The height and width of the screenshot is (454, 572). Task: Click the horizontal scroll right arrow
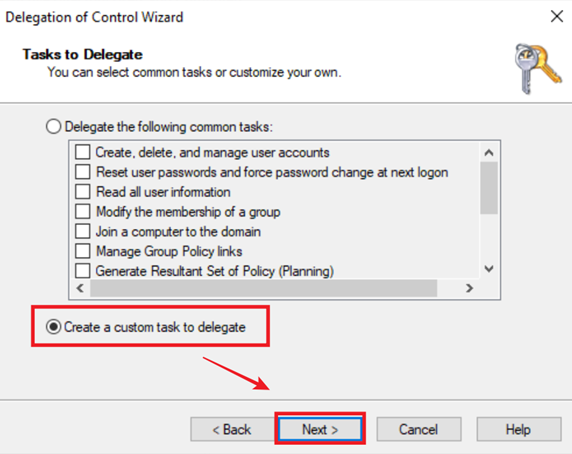(x=469, y=288)
